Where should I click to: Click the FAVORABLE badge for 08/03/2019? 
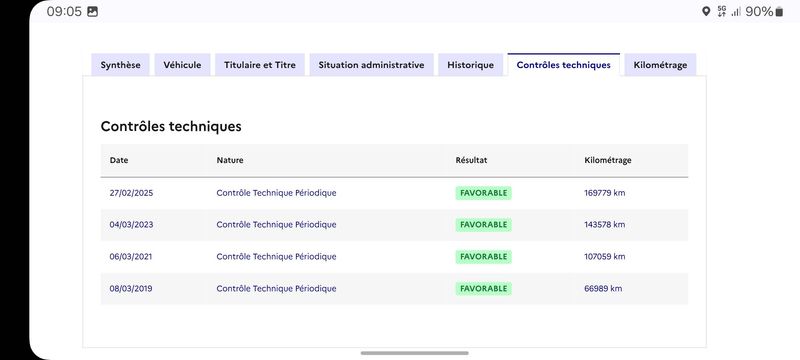tap(484, 289)
